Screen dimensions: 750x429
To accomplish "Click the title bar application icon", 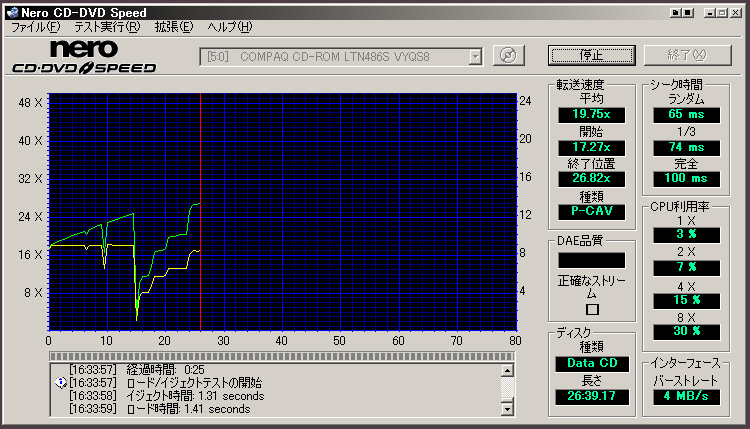I will 11,11.
